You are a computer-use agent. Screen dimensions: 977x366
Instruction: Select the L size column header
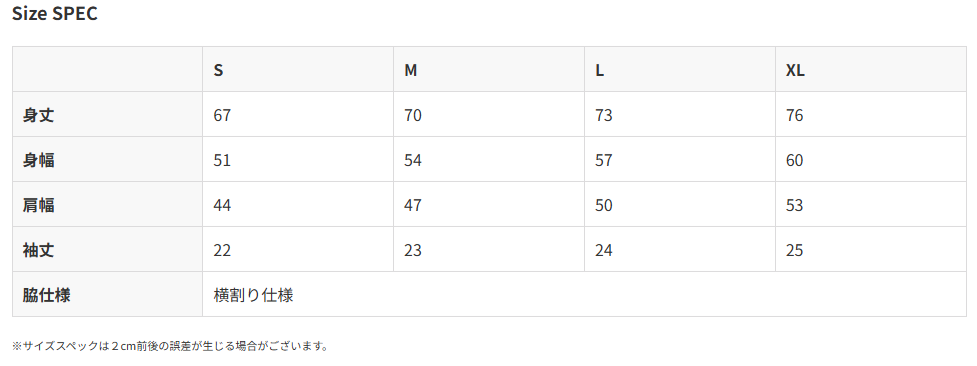(x=599, y=70)
